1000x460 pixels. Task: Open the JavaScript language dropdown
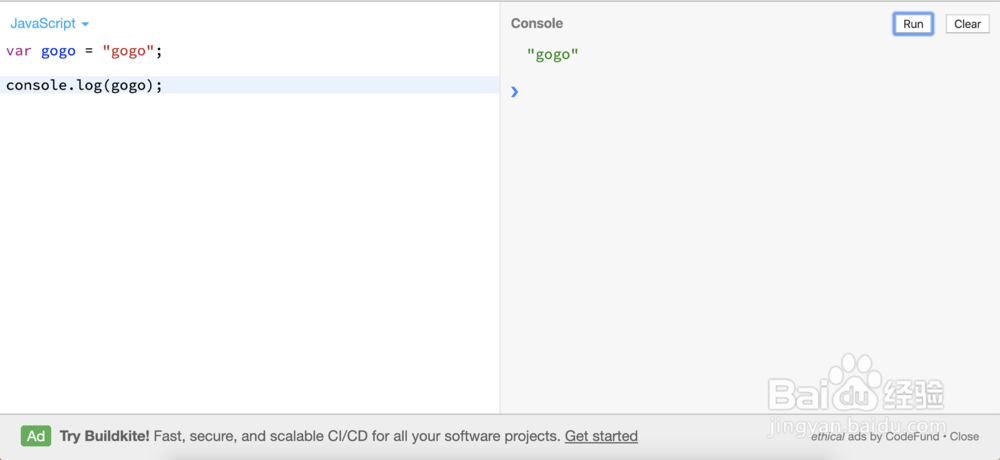click(x=49, y=24)
